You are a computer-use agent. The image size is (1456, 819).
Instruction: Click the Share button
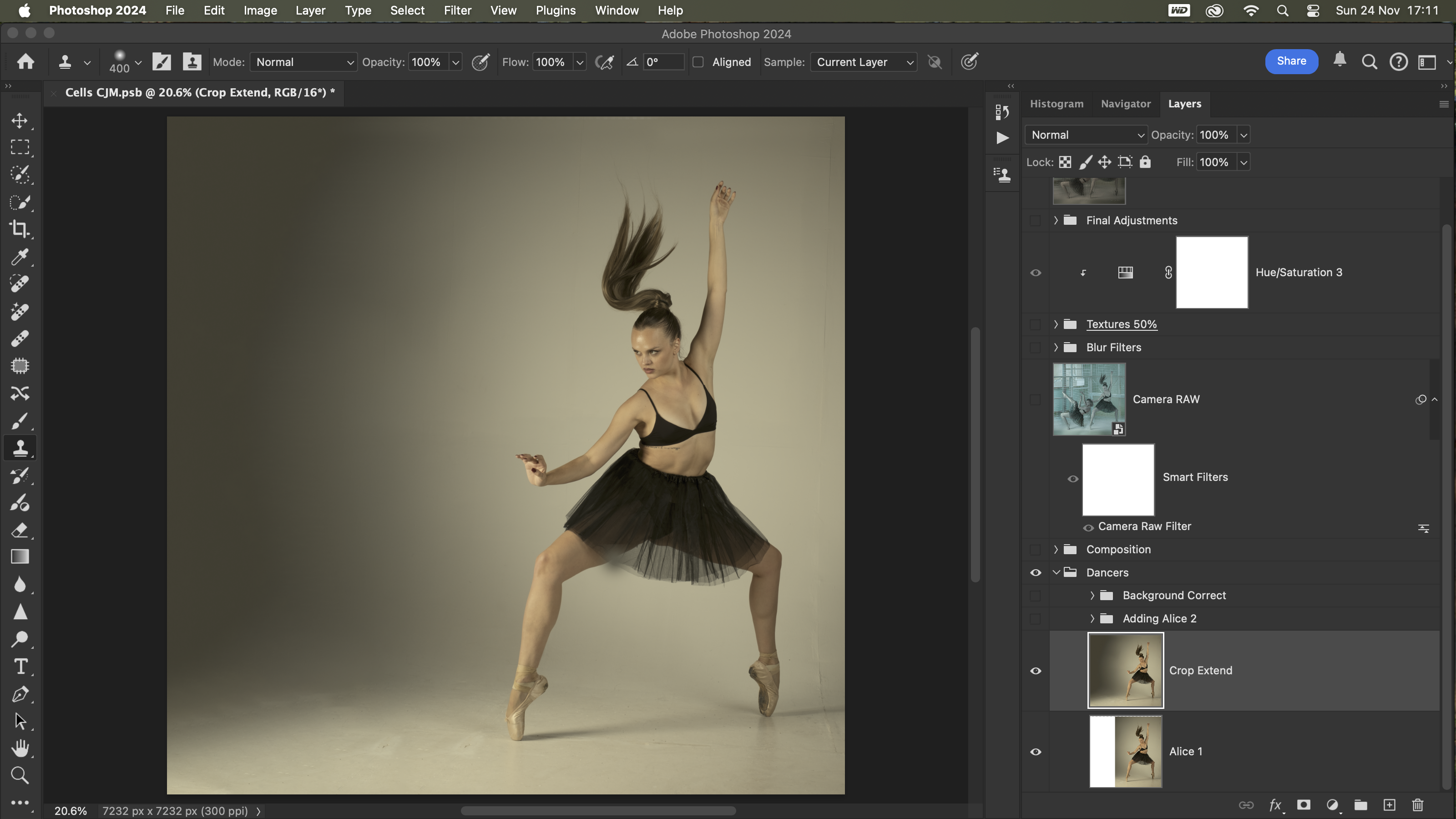click(1291, 61)
